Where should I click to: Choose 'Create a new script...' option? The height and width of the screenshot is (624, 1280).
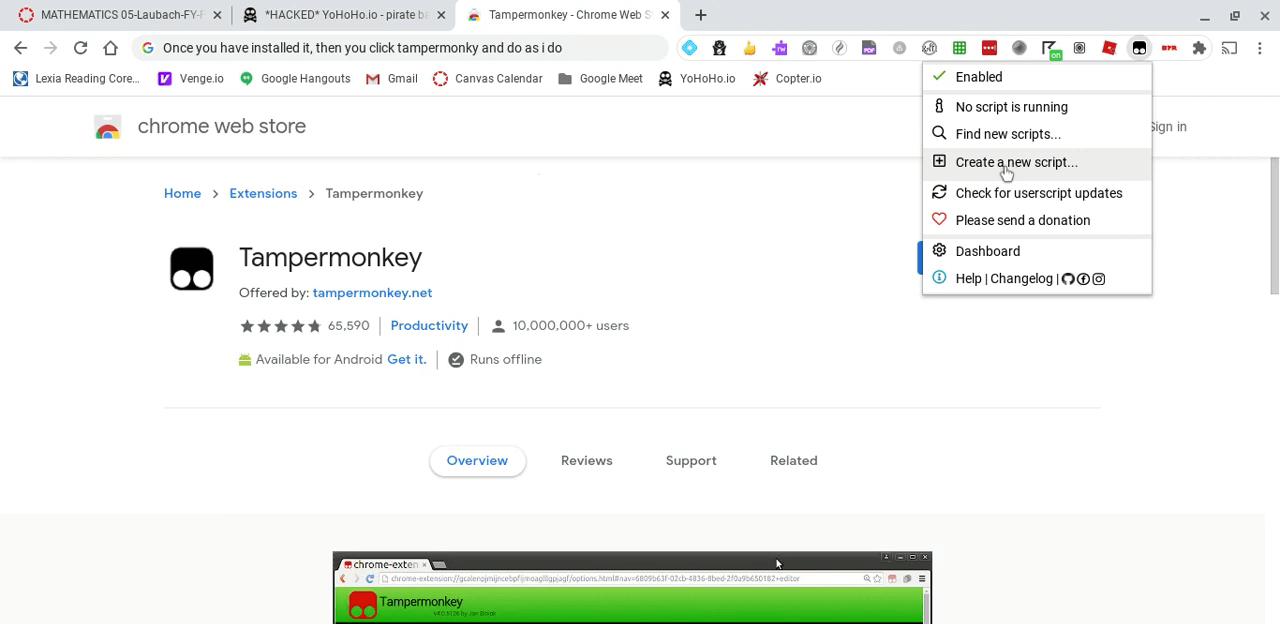click(x=1037, y=162)
